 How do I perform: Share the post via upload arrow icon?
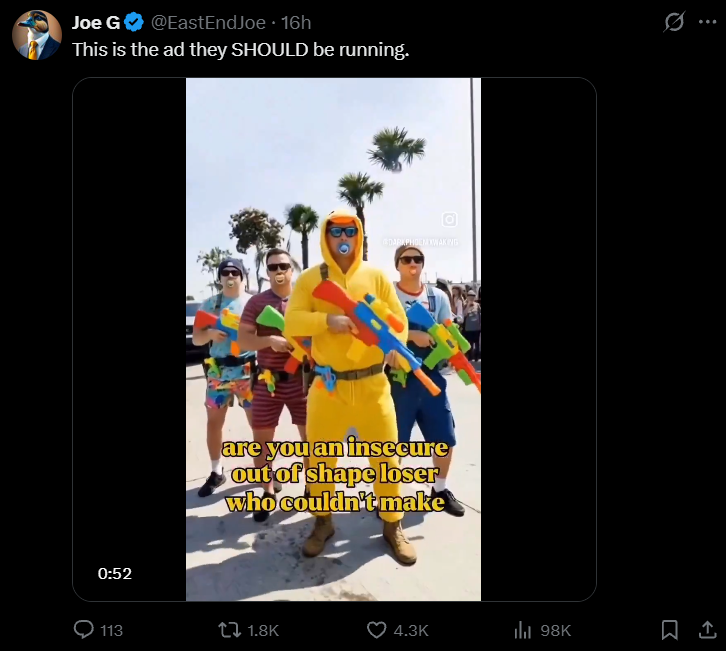point(707,630)
